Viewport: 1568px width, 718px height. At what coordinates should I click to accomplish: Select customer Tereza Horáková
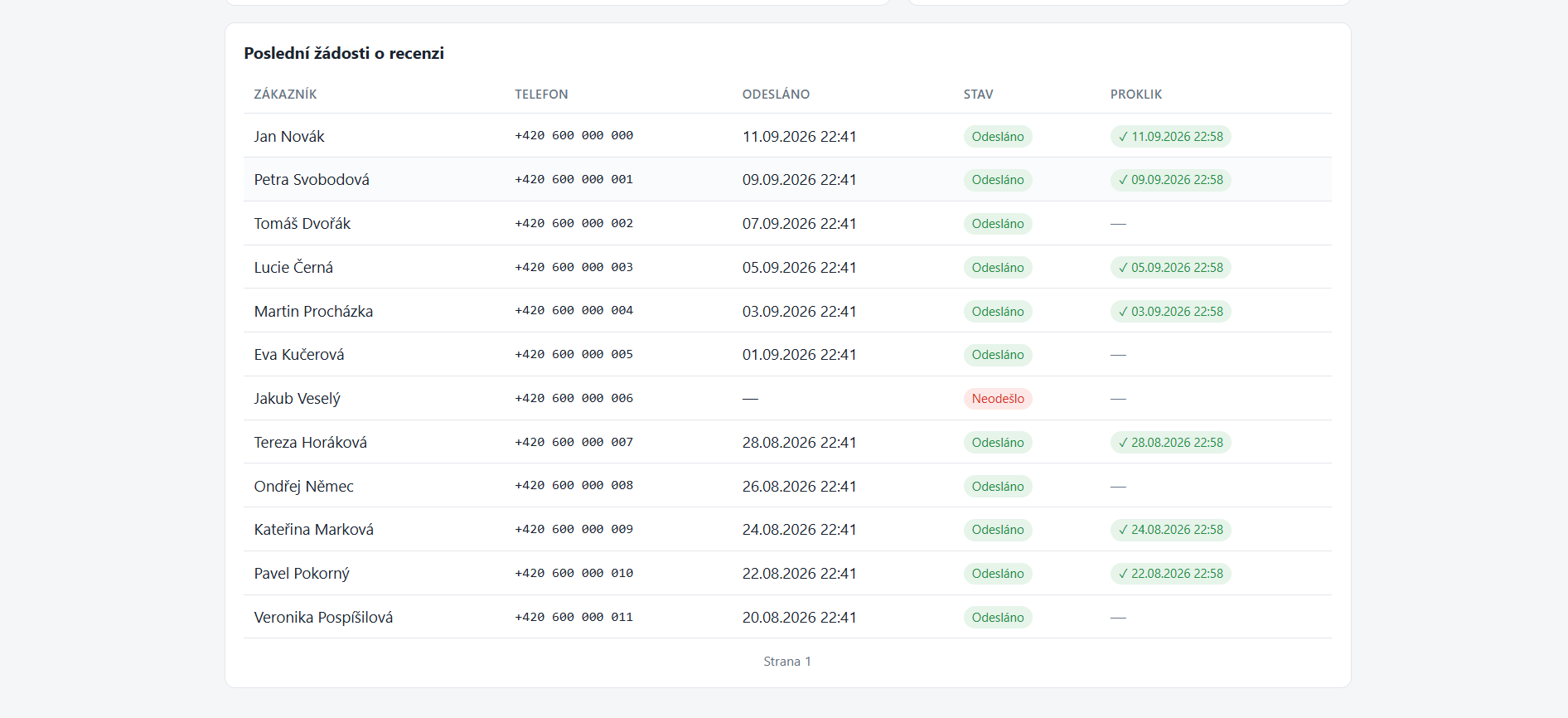311,443
